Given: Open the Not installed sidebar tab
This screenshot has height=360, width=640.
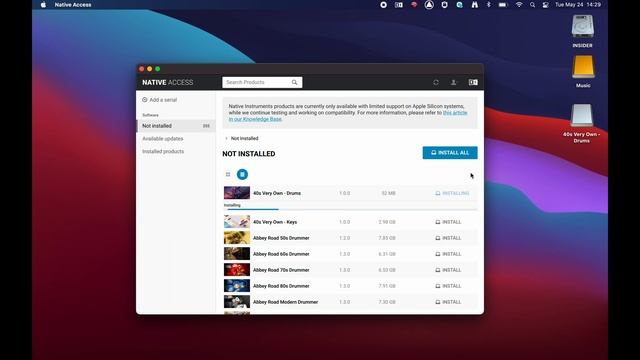Looking at the screenshot, I should tap(176, 126).
